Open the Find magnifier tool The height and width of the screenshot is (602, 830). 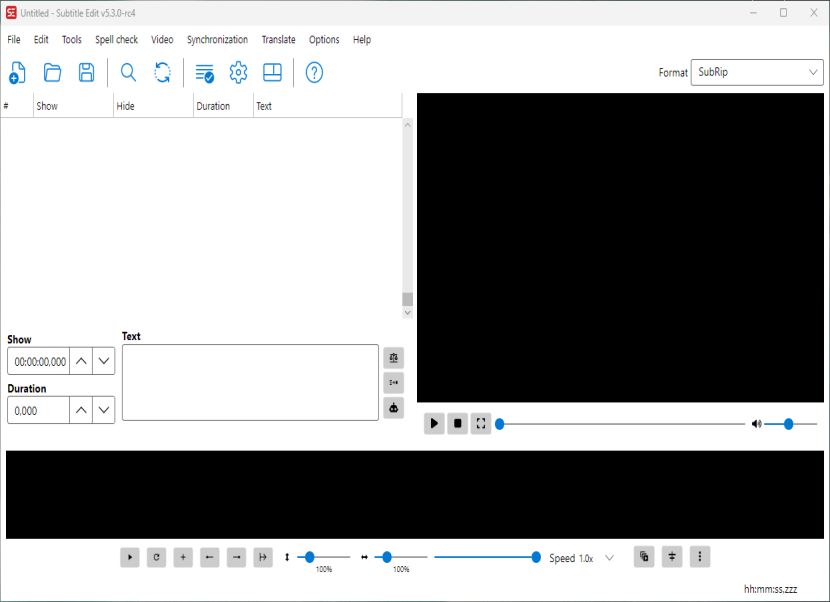coord(128,73)
